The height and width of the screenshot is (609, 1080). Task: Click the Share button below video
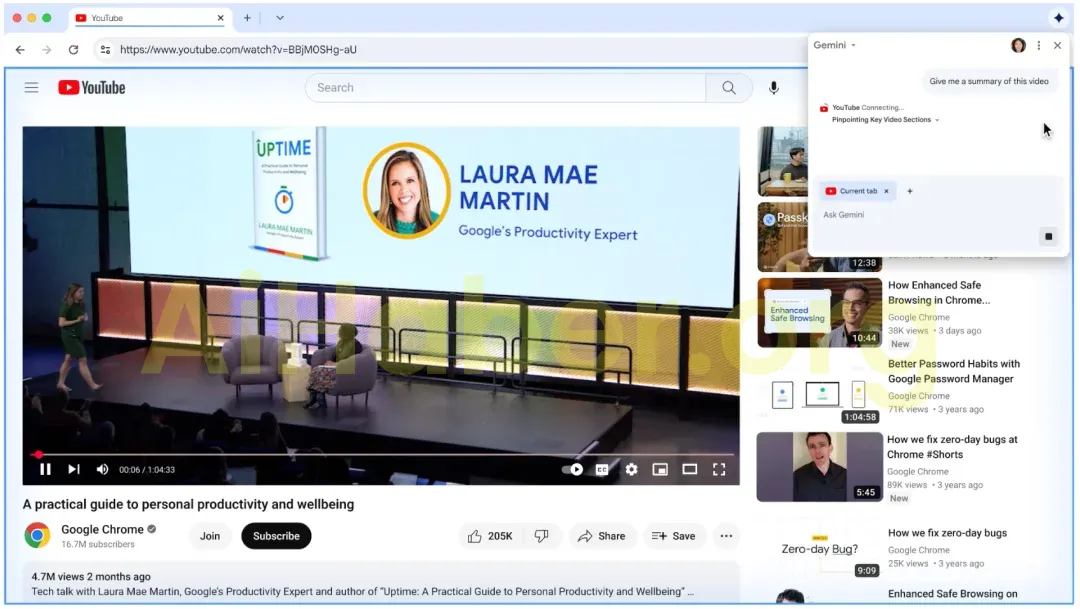coord(602,536)
